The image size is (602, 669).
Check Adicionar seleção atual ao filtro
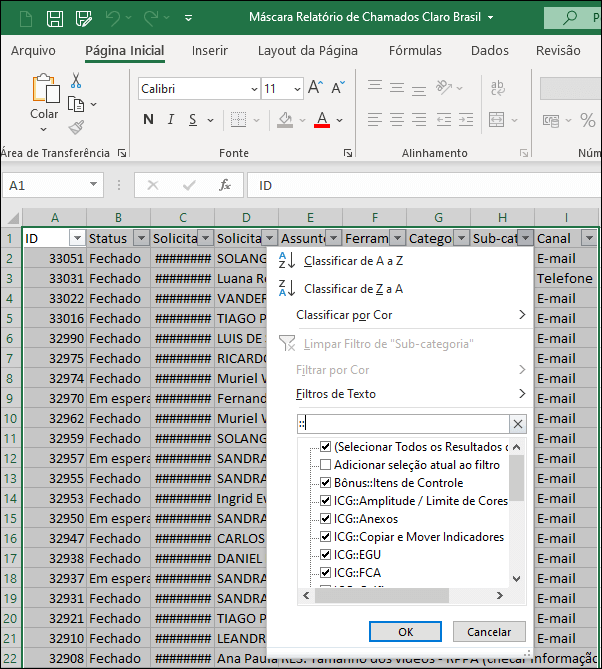pyautogui.click(x=326, y=465)
